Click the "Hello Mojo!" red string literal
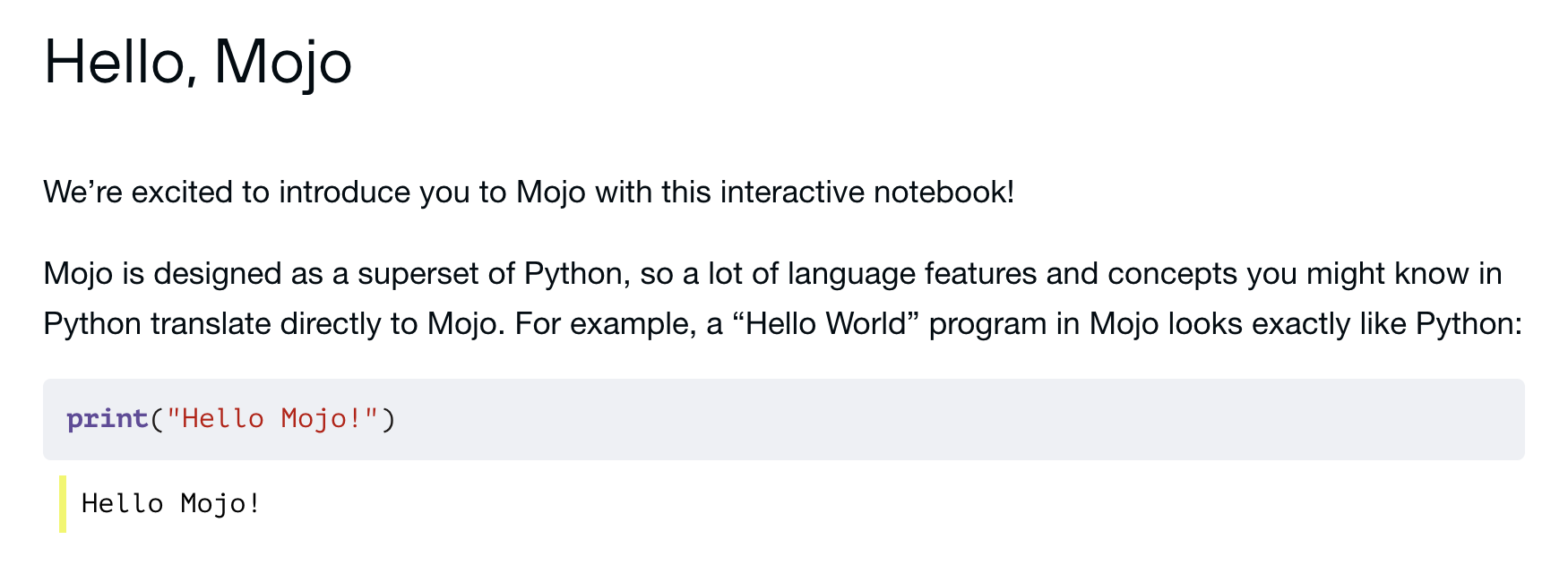The image size is (1568, 565). click(x=272, y=418)
